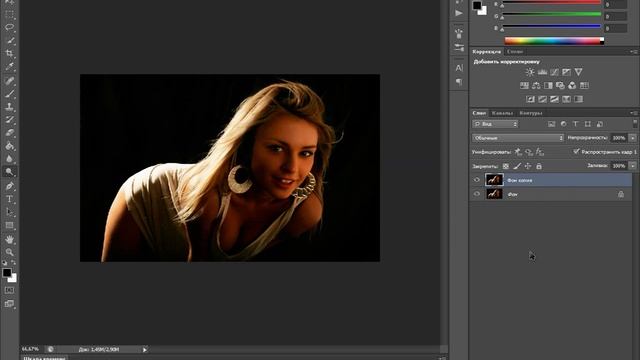Open the fill 'Заливка' slider arrow
This screenshot has height=360, width=640.
click(x=633, y=166)
